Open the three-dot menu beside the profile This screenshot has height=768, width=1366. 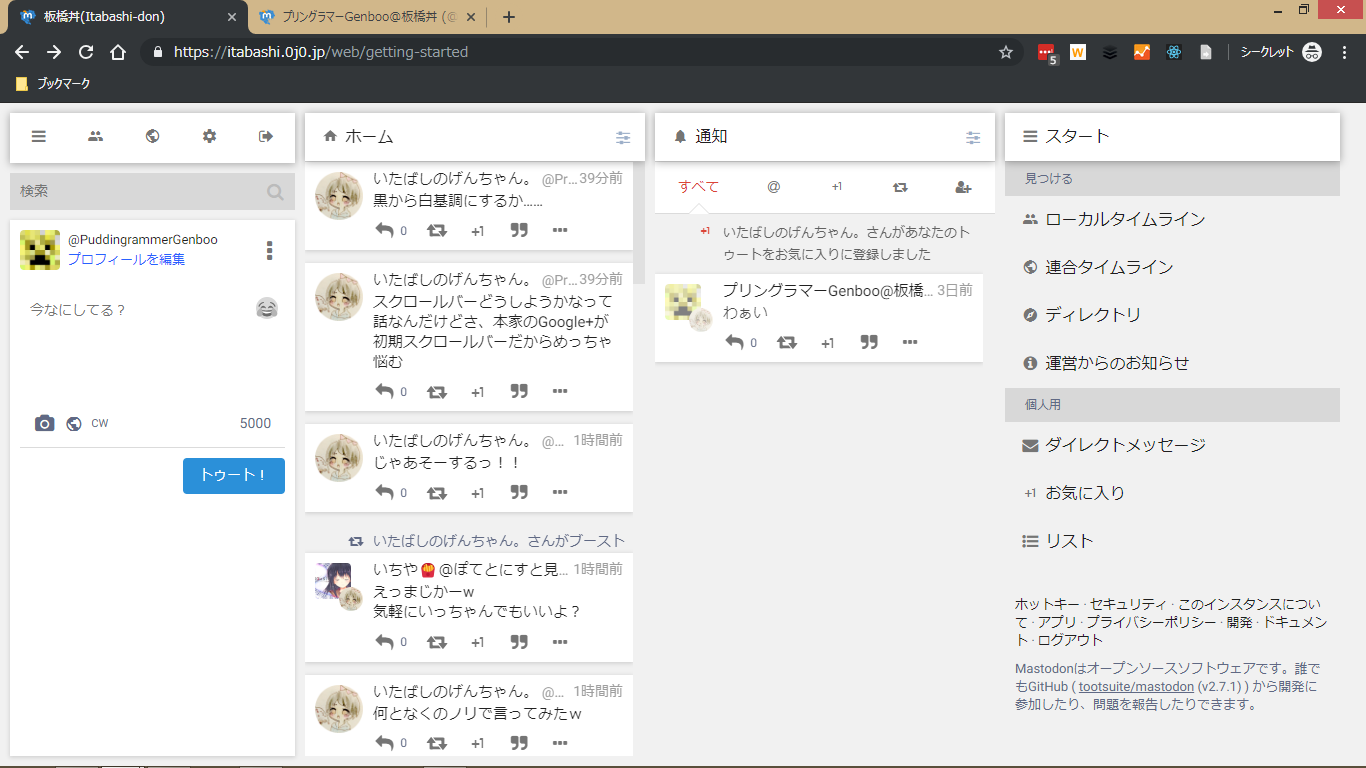pos(269,250)
